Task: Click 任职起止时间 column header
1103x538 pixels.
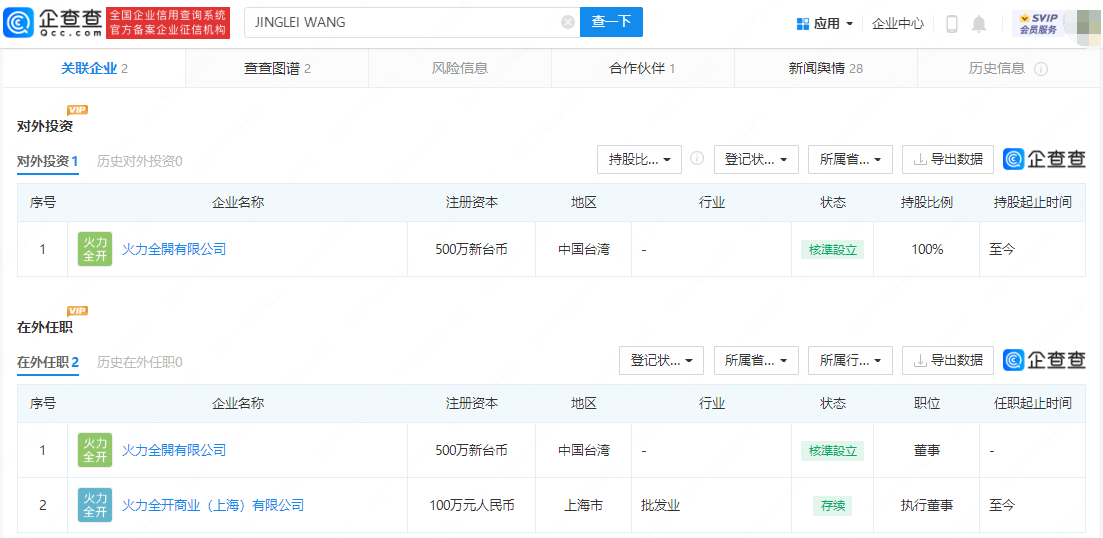Action: pyautogui.click(x=1032, y=404)
